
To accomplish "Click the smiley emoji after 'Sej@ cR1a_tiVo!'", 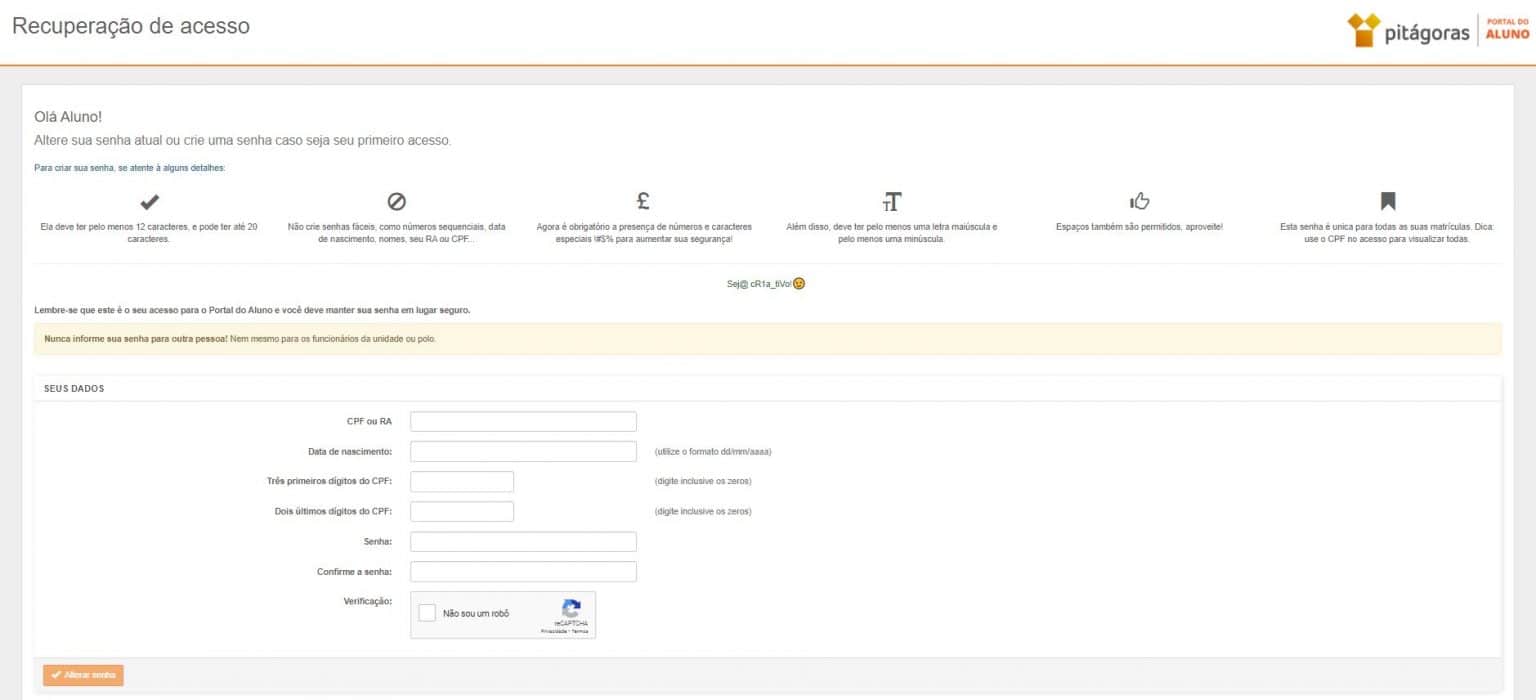I will [x=801, y=284].
